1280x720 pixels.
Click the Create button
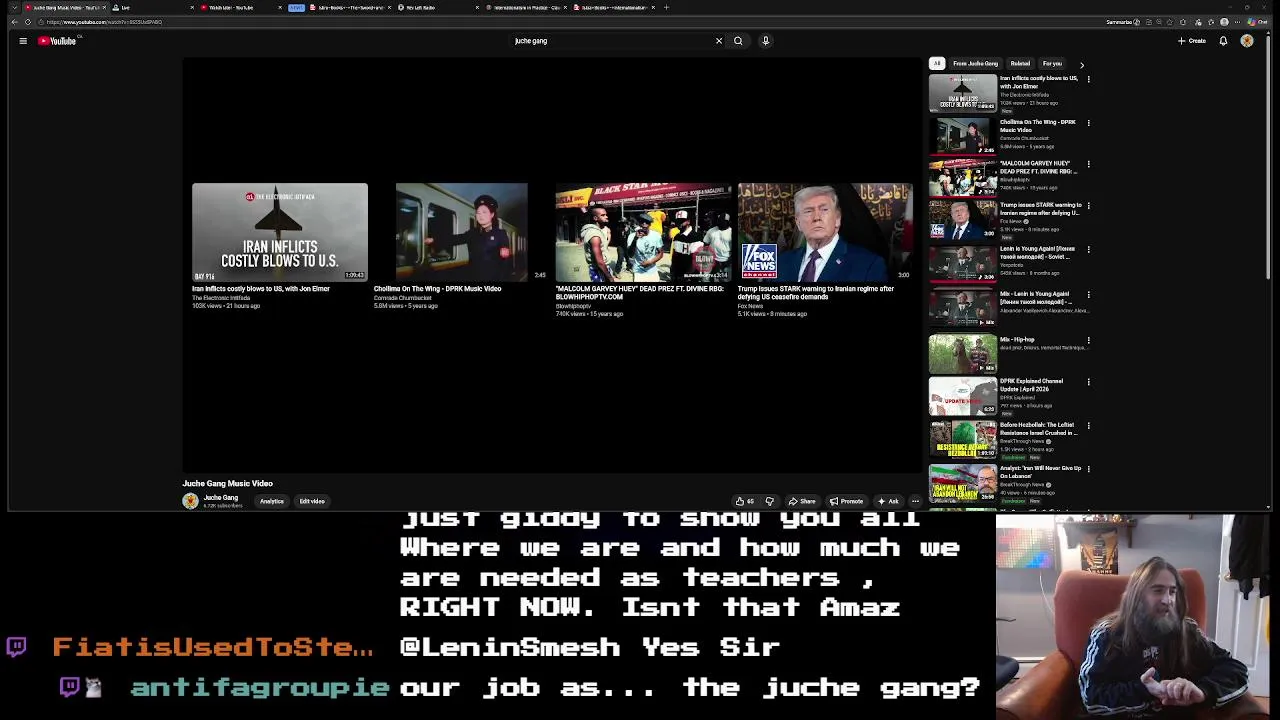[x=1192, y=41]
